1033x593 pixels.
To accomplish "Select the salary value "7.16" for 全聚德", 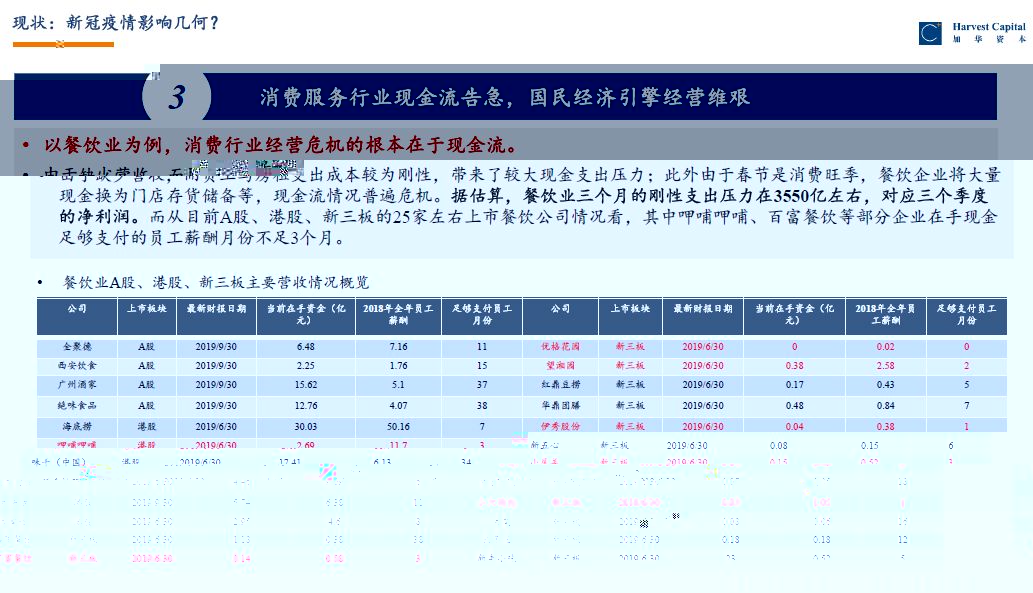I will point(398,347).
